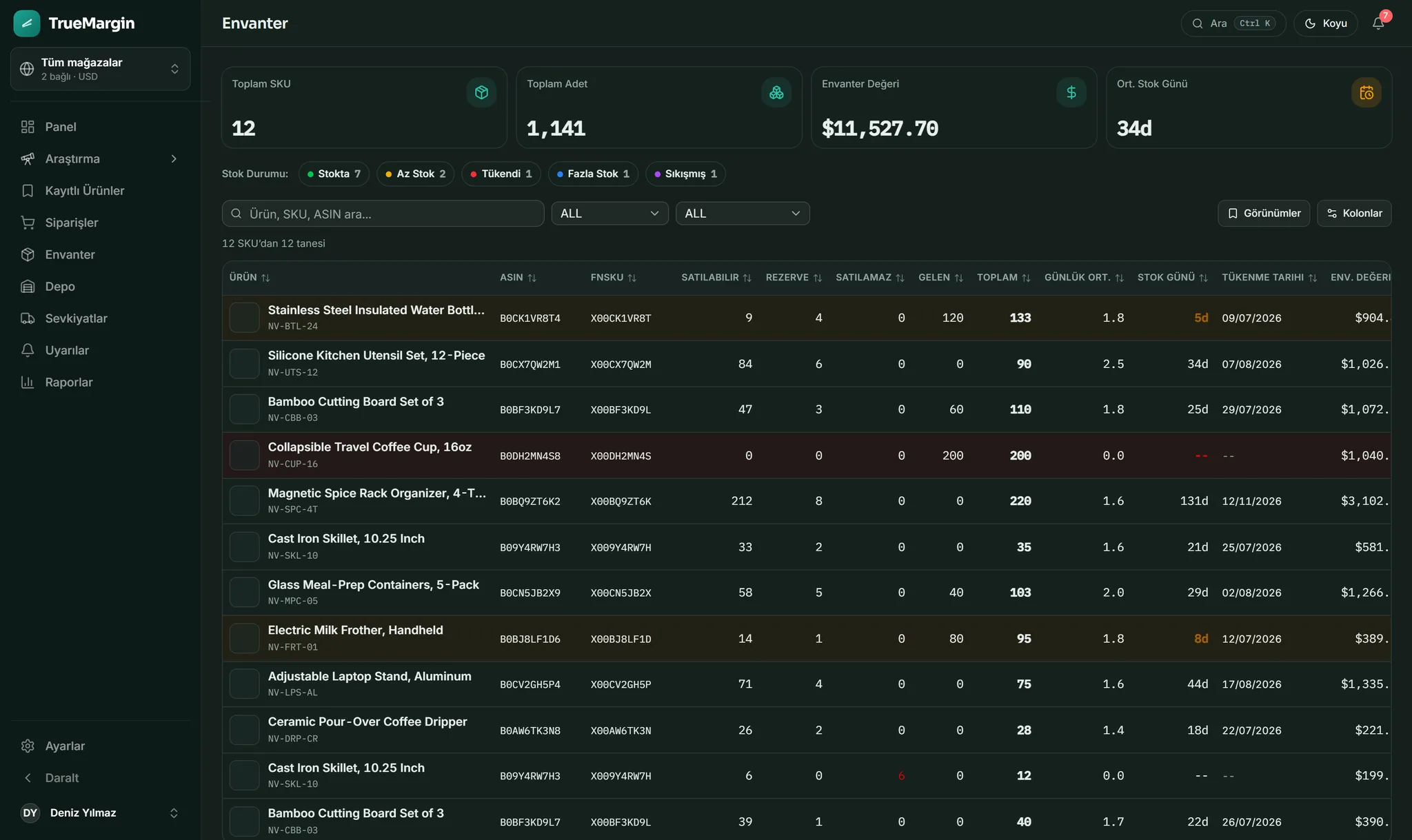Toggle the Az Stok status filter

[x=416, y=174]
